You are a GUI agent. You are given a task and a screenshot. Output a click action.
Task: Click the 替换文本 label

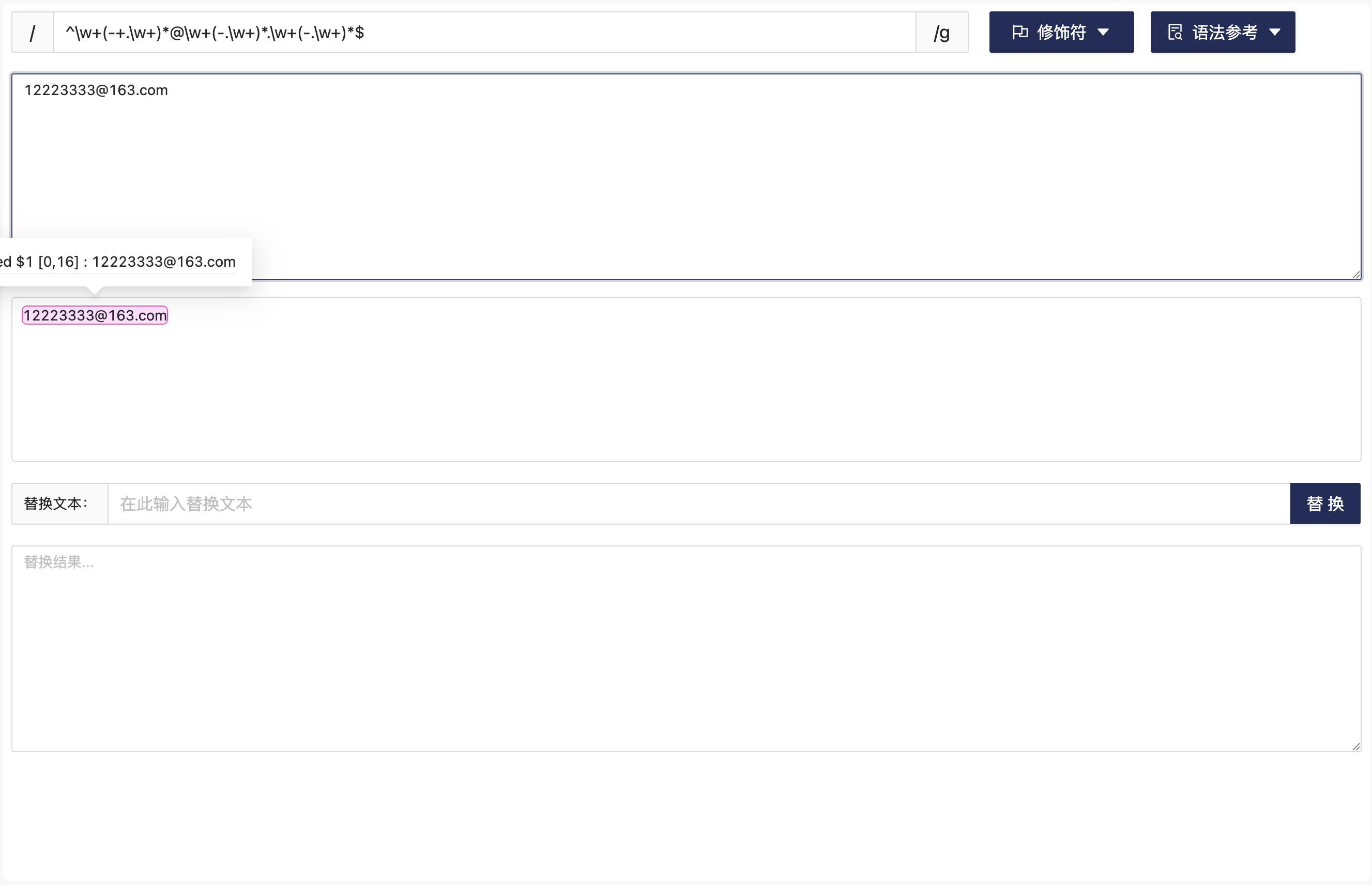(x=60, y=503)
